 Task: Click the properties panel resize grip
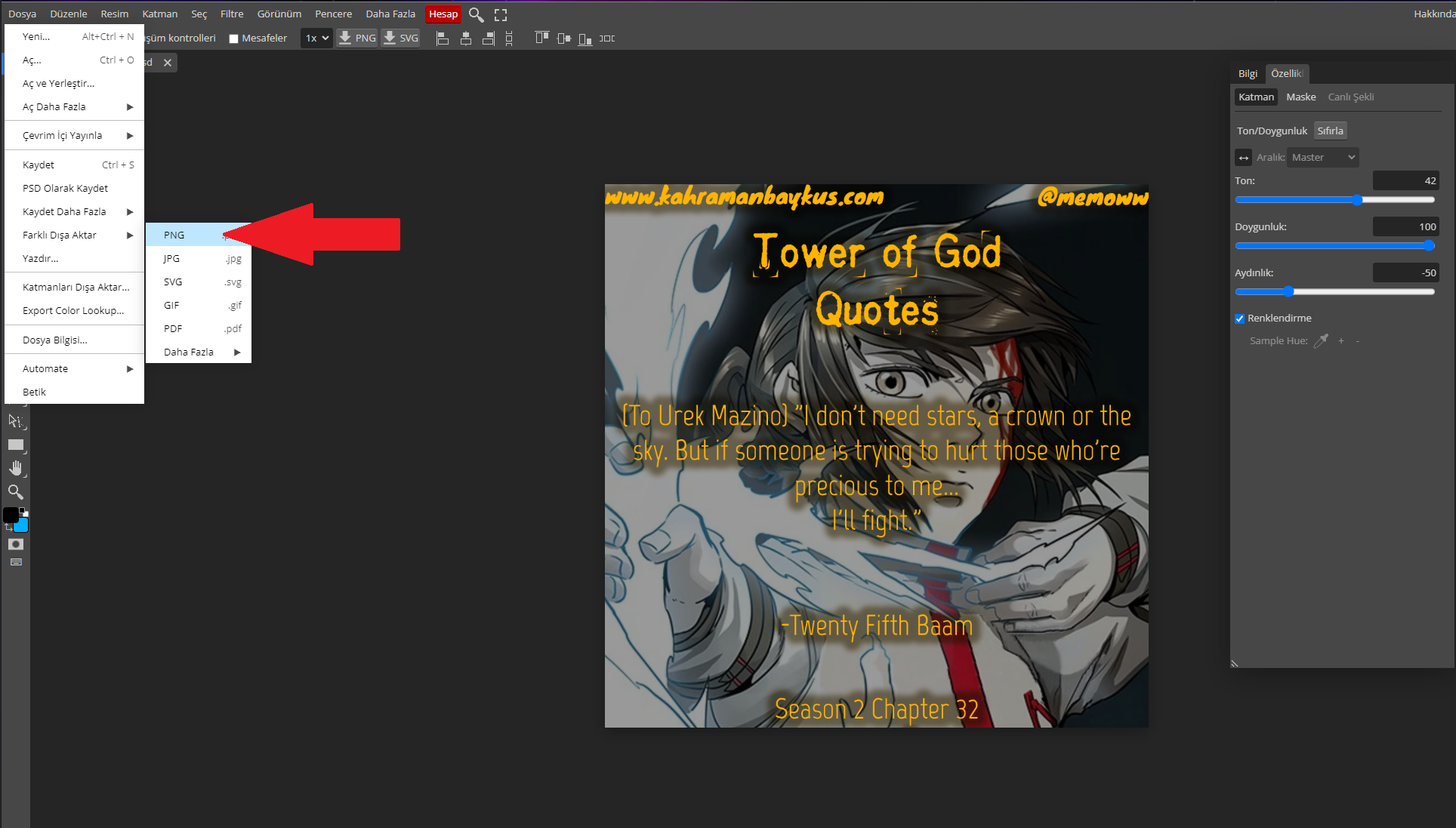tap(1235, 664)
